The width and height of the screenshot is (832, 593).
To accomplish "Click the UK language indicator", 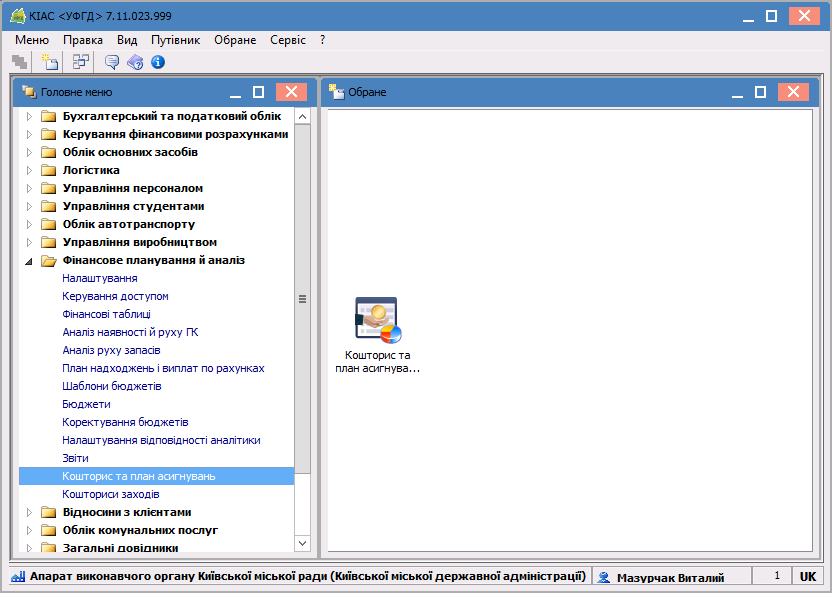I will point(807,577).
